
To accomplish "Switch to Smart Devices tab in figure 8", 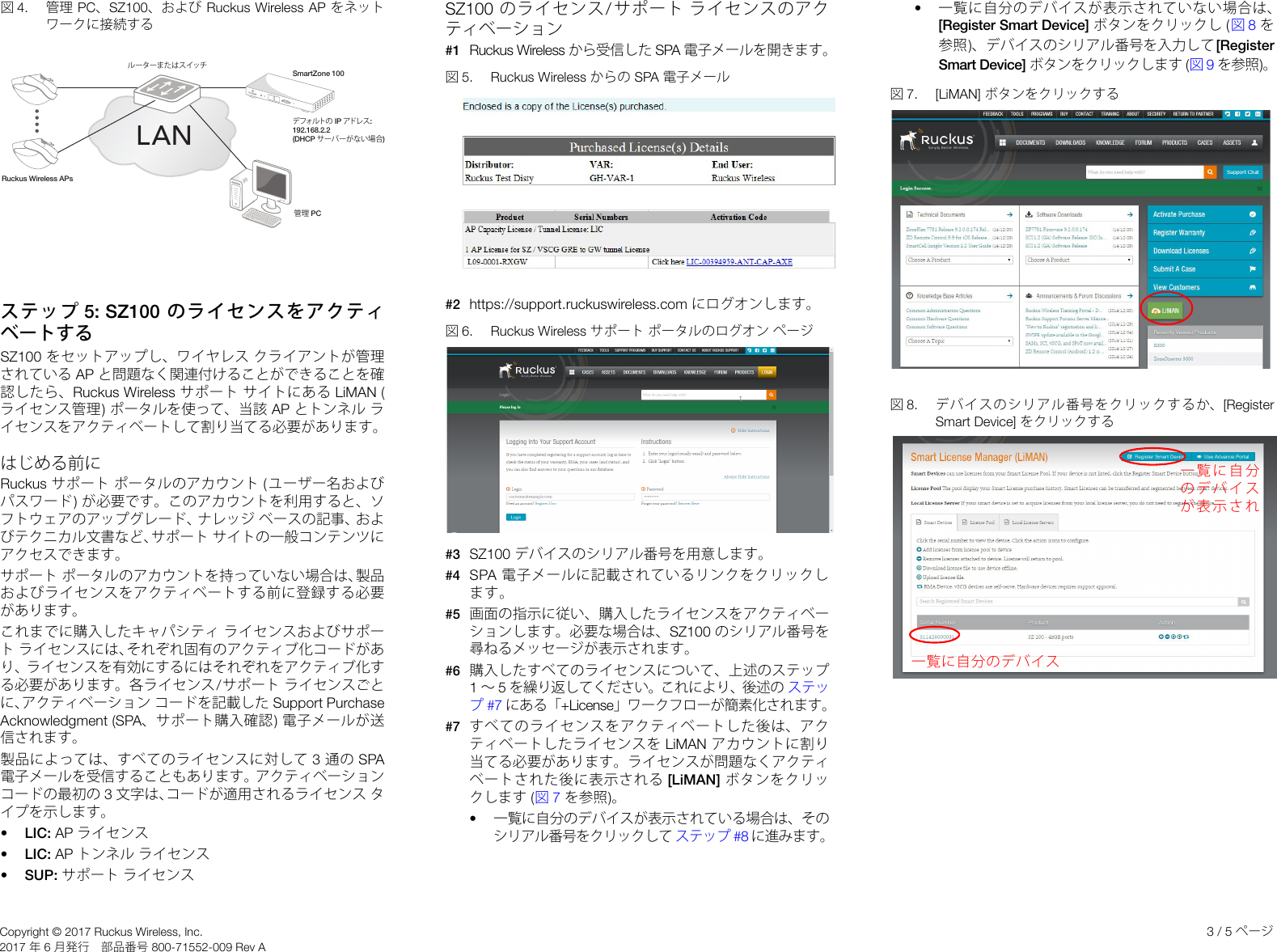I will 934,523.
